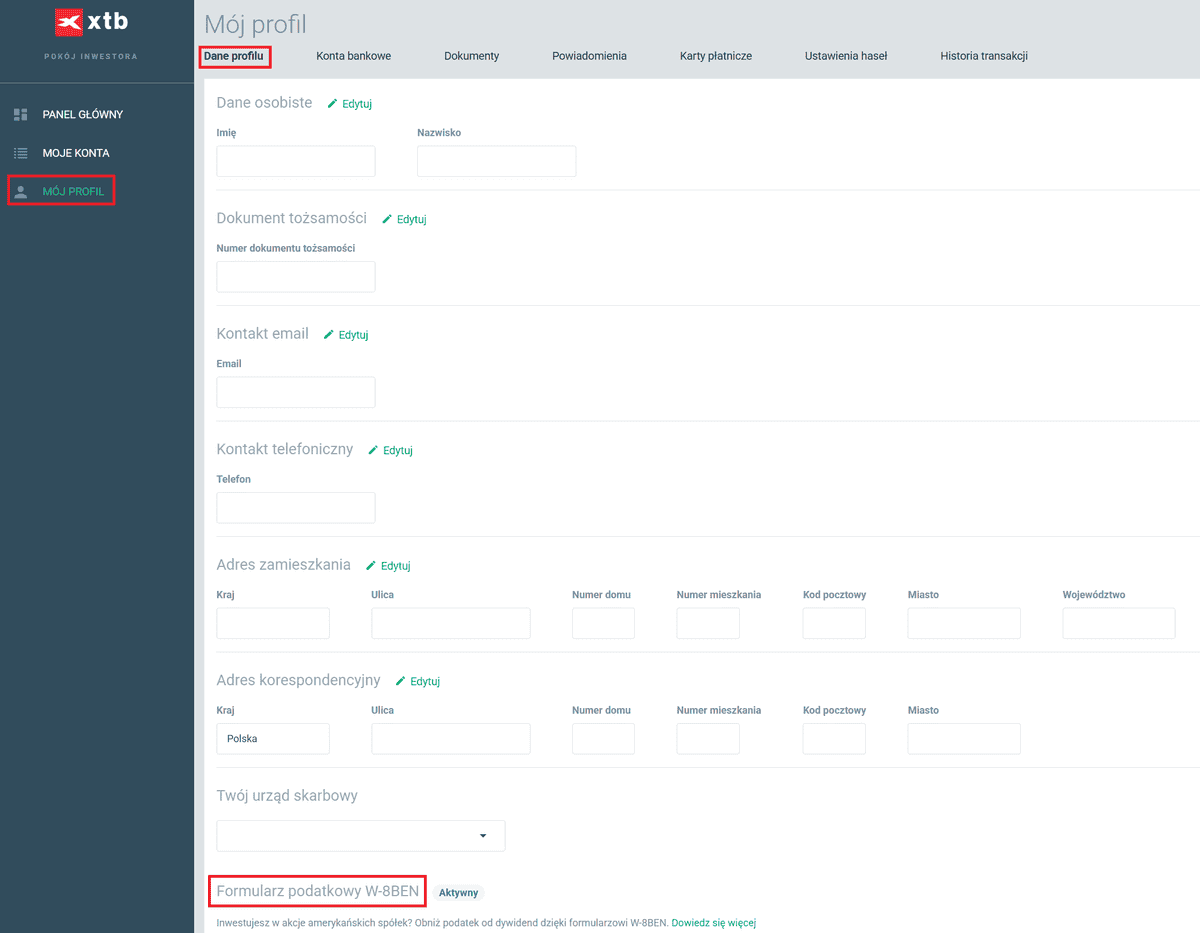The image size is (1200, 933).
Task: Click pencil icon beside Dane osobiste
Action: pyautogui.click(x=333, y=104)
